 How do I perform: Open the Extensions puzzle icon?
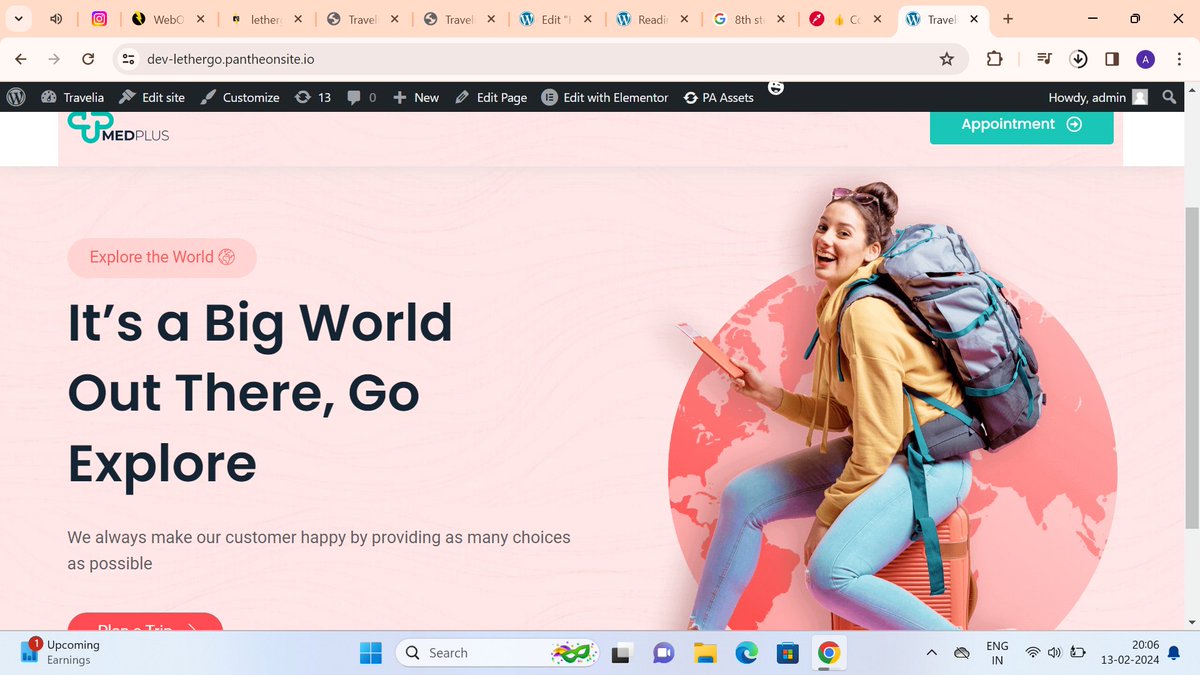pos(994,59)
